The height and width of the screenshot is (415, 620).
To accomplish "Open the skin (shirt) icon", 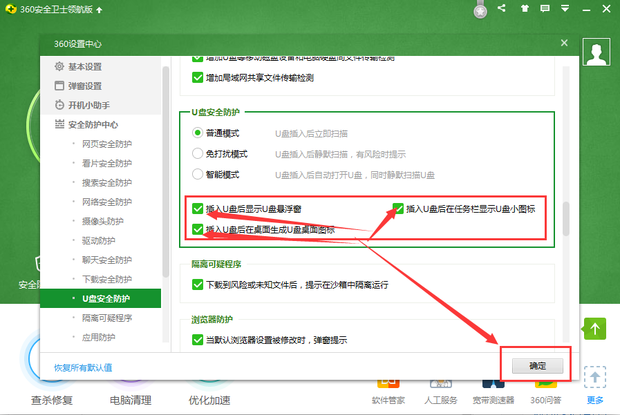I will (x=524, y=8).
